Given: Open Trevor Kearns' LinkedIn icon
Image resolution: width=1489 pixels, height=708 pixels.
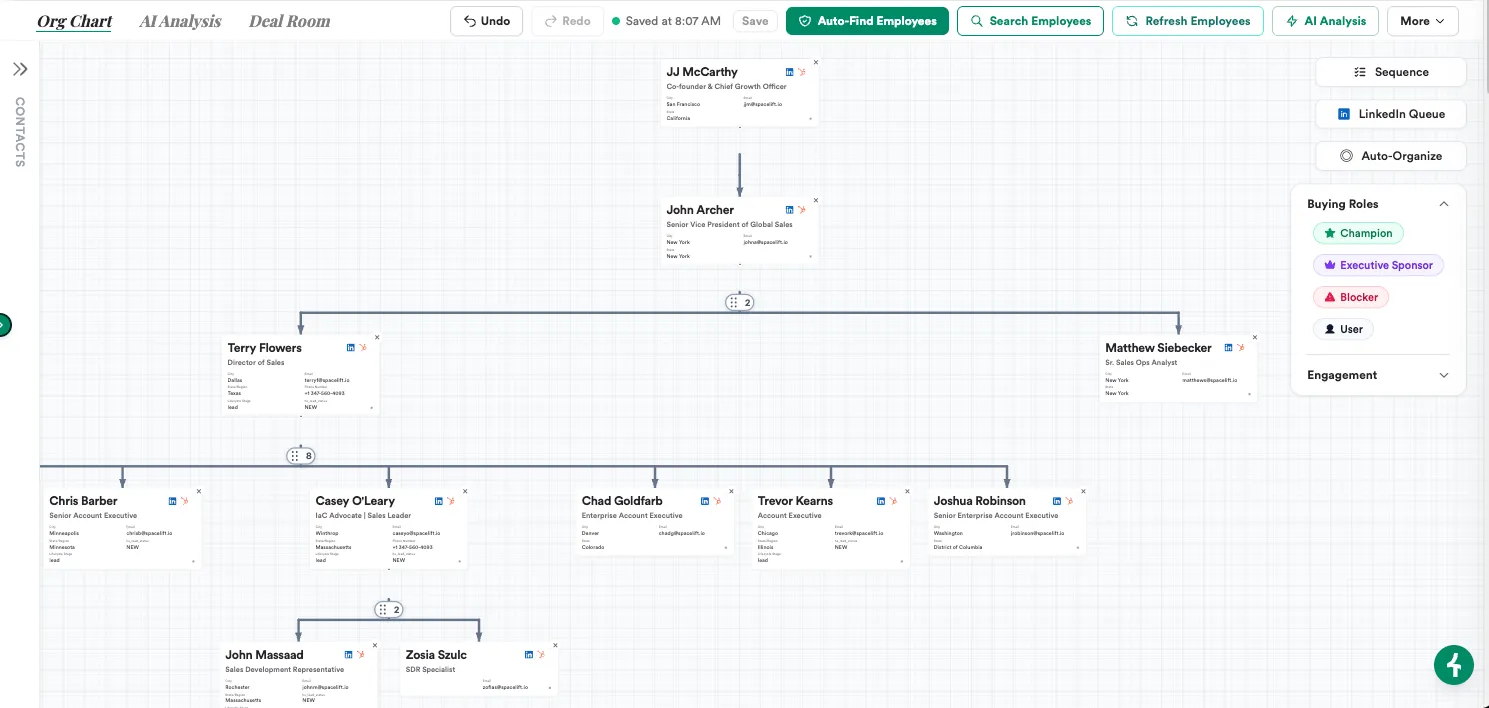Looking at the screenshot, I should click(881, 501).
